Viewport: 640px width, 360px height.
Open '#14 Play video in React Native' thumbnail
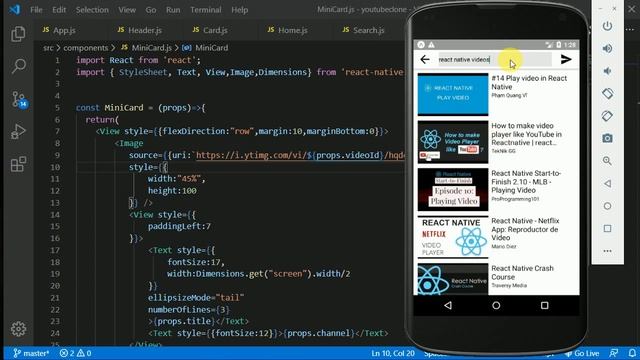(453, 94)
